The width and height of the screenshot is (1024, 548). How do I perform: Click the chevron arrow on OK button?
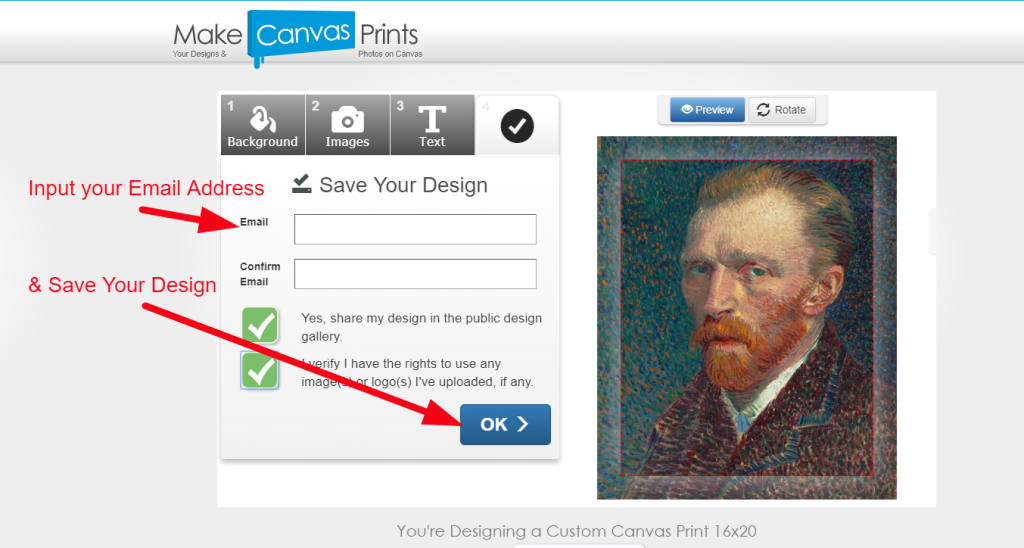[x=522, y=425]
